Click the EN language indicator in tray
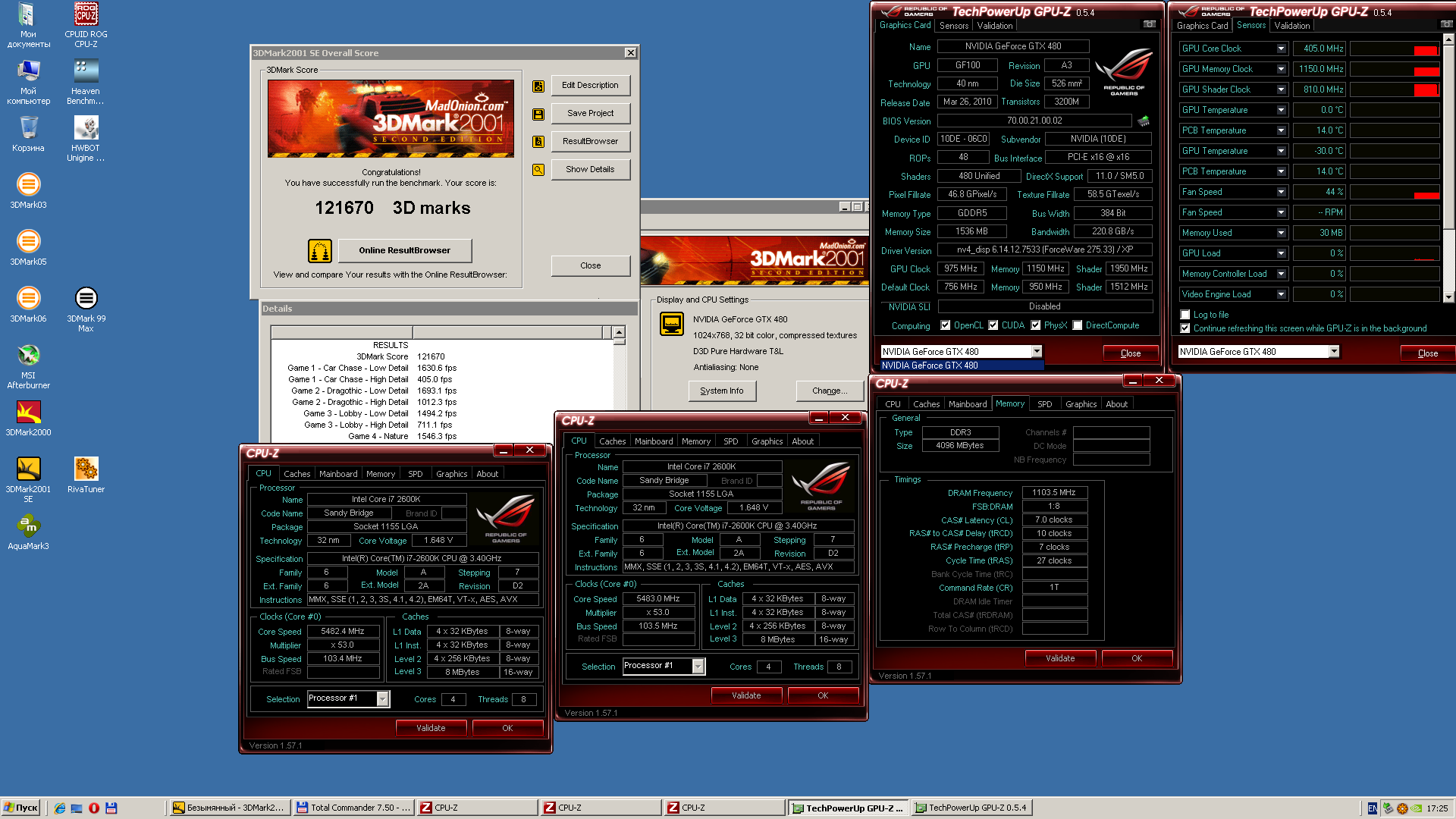 pyautogui.click(x=1372, y=808)
